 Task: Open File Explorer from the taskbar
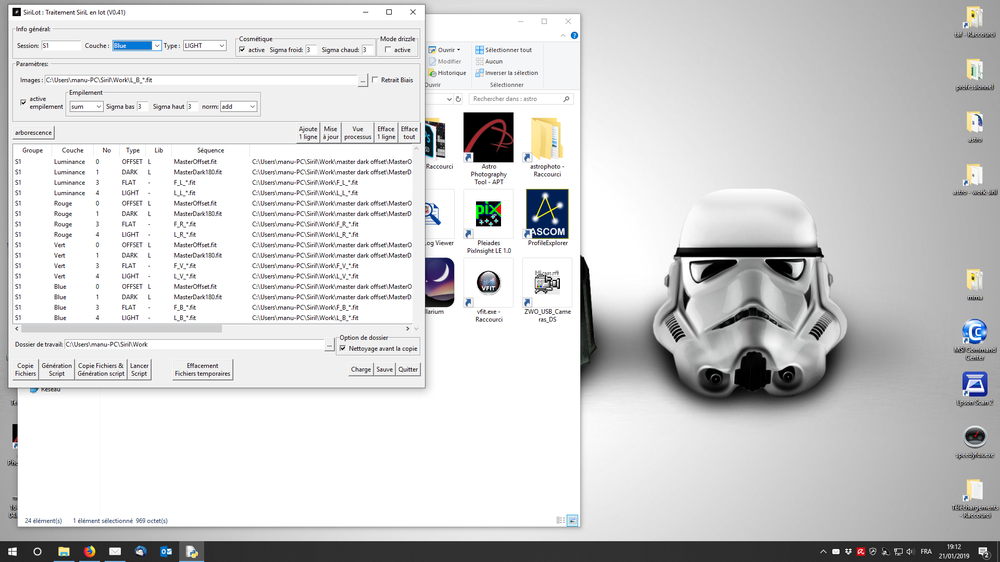pos(64,551)
